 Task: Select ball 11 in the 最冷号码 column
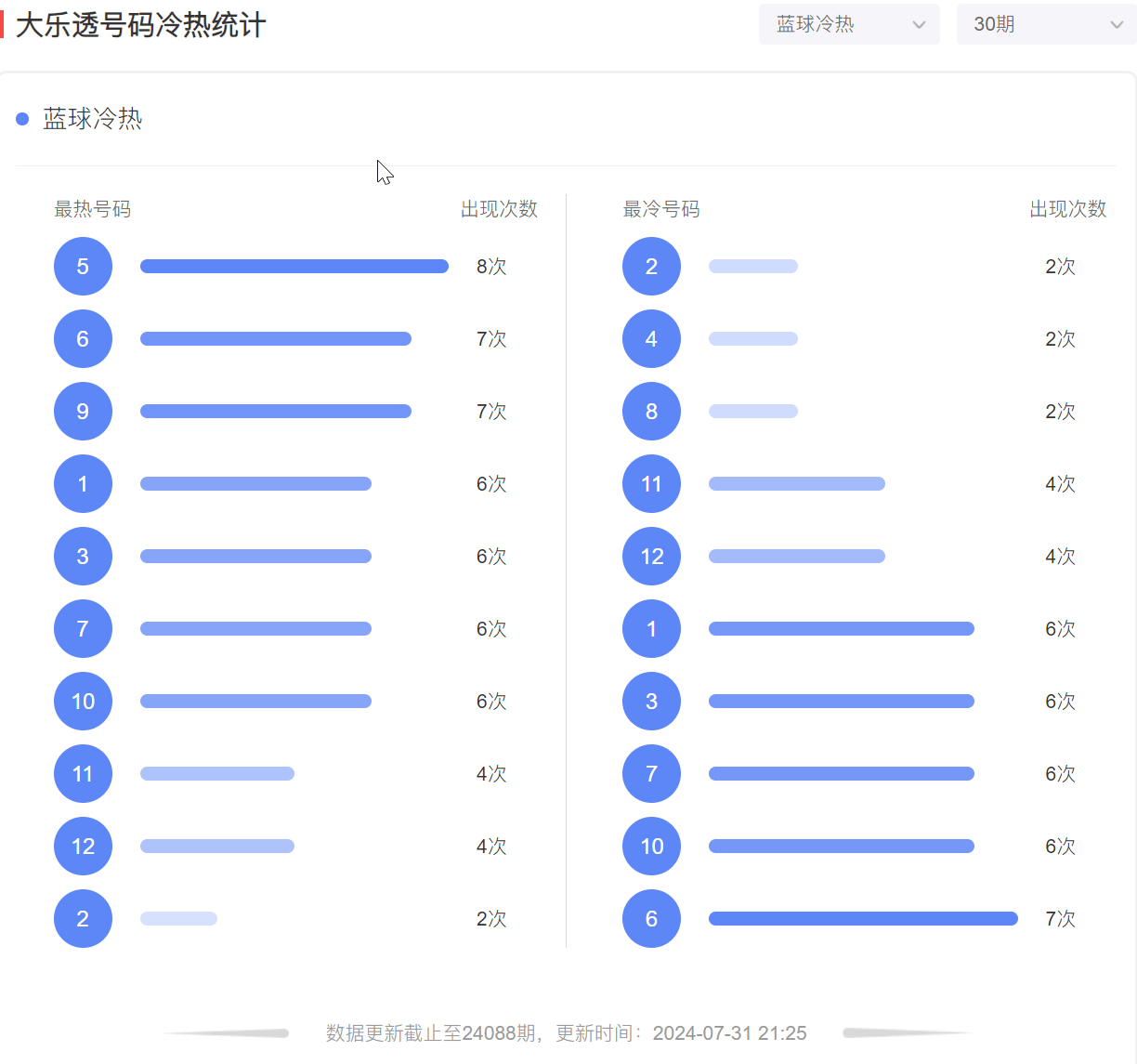point(651,484)
